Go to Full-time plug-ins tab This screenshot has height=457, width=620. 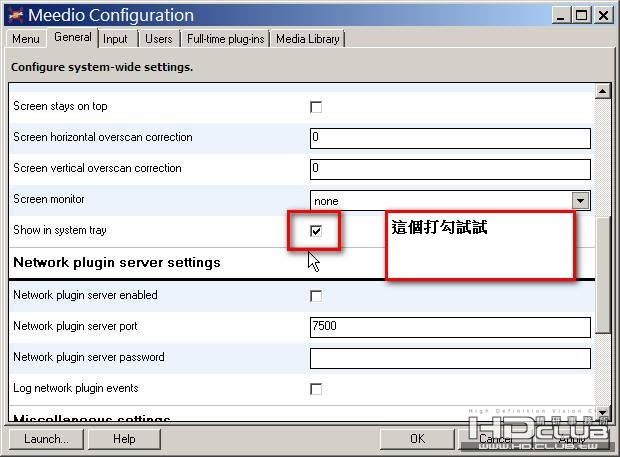[225, 39]
